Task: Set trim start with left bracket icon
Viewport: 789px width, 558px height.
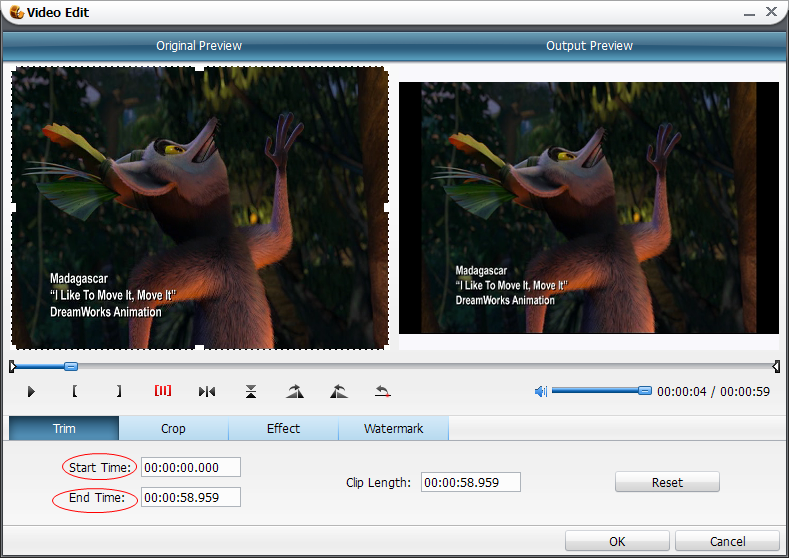Action: coord(75,391)
